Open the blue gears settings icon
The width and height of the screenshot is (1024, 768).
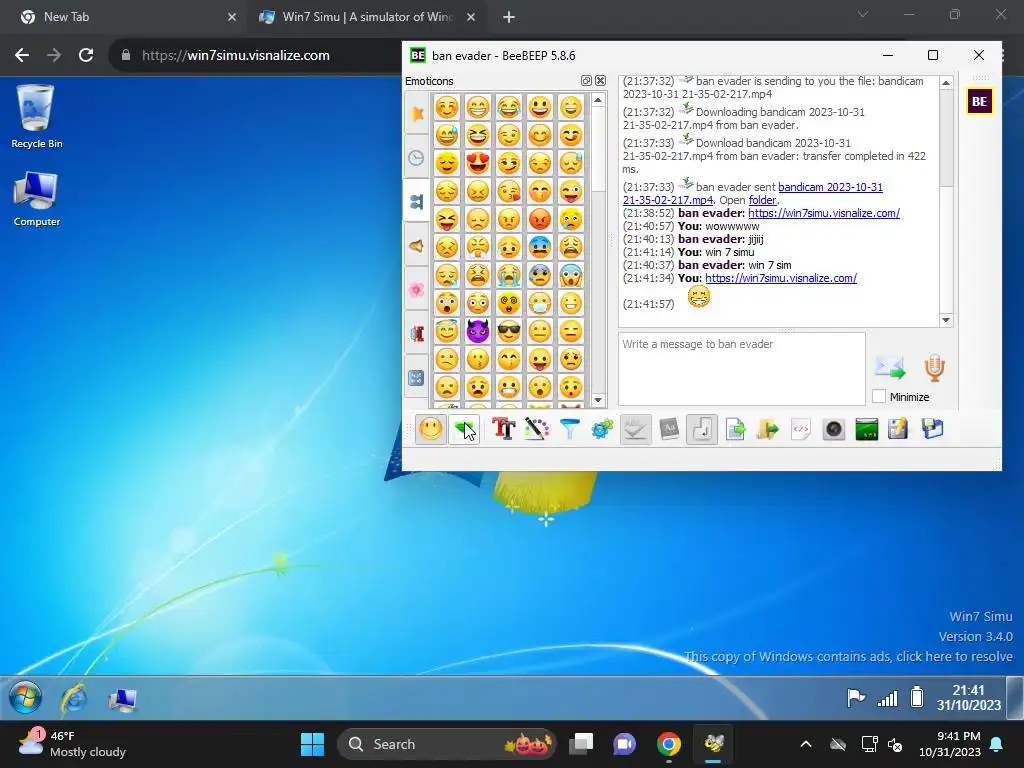[602, 429]
